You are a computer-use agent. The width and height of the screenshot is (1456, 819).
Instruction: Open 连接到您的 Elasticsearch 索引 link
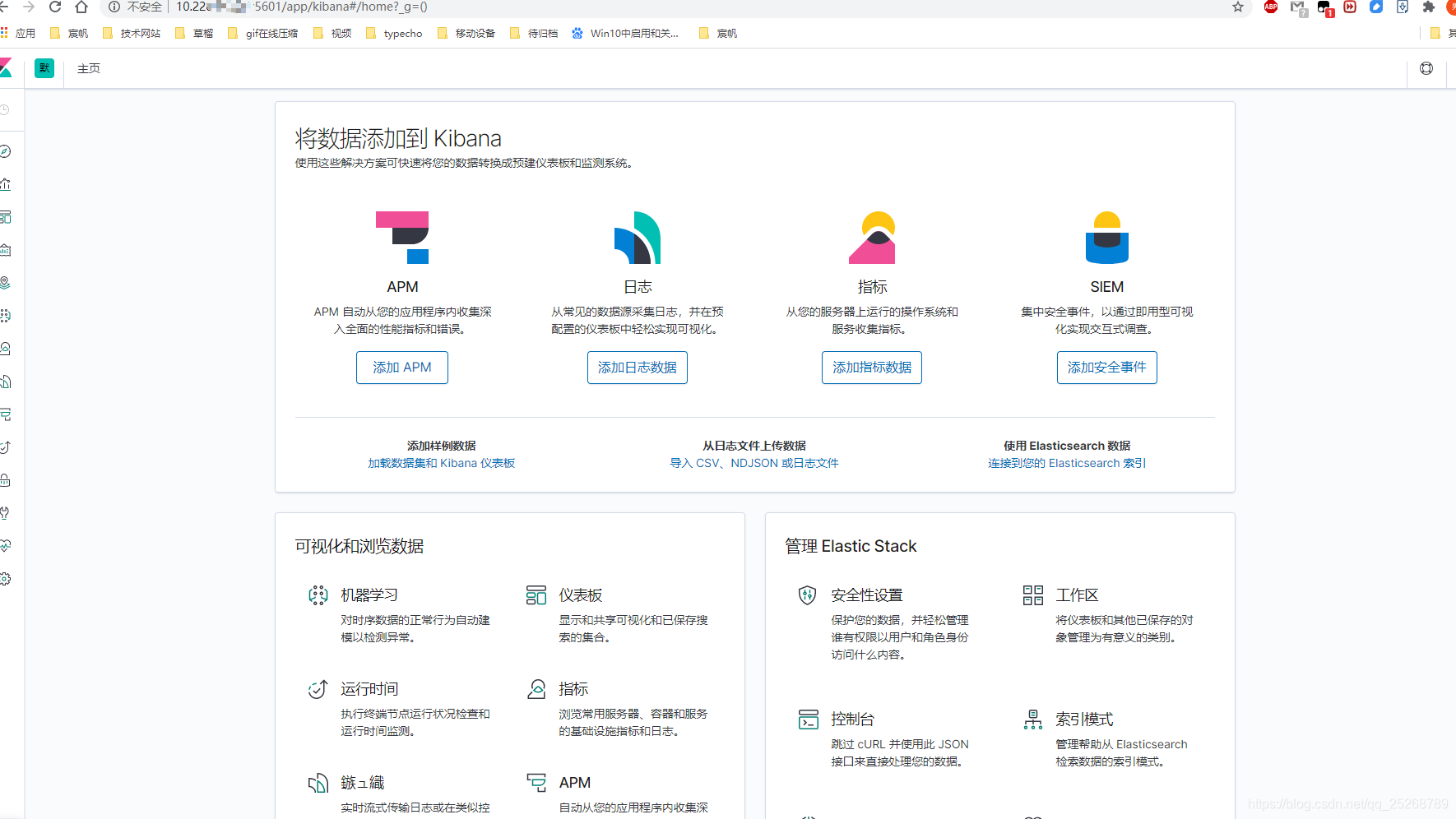(x=1067, y=463)
